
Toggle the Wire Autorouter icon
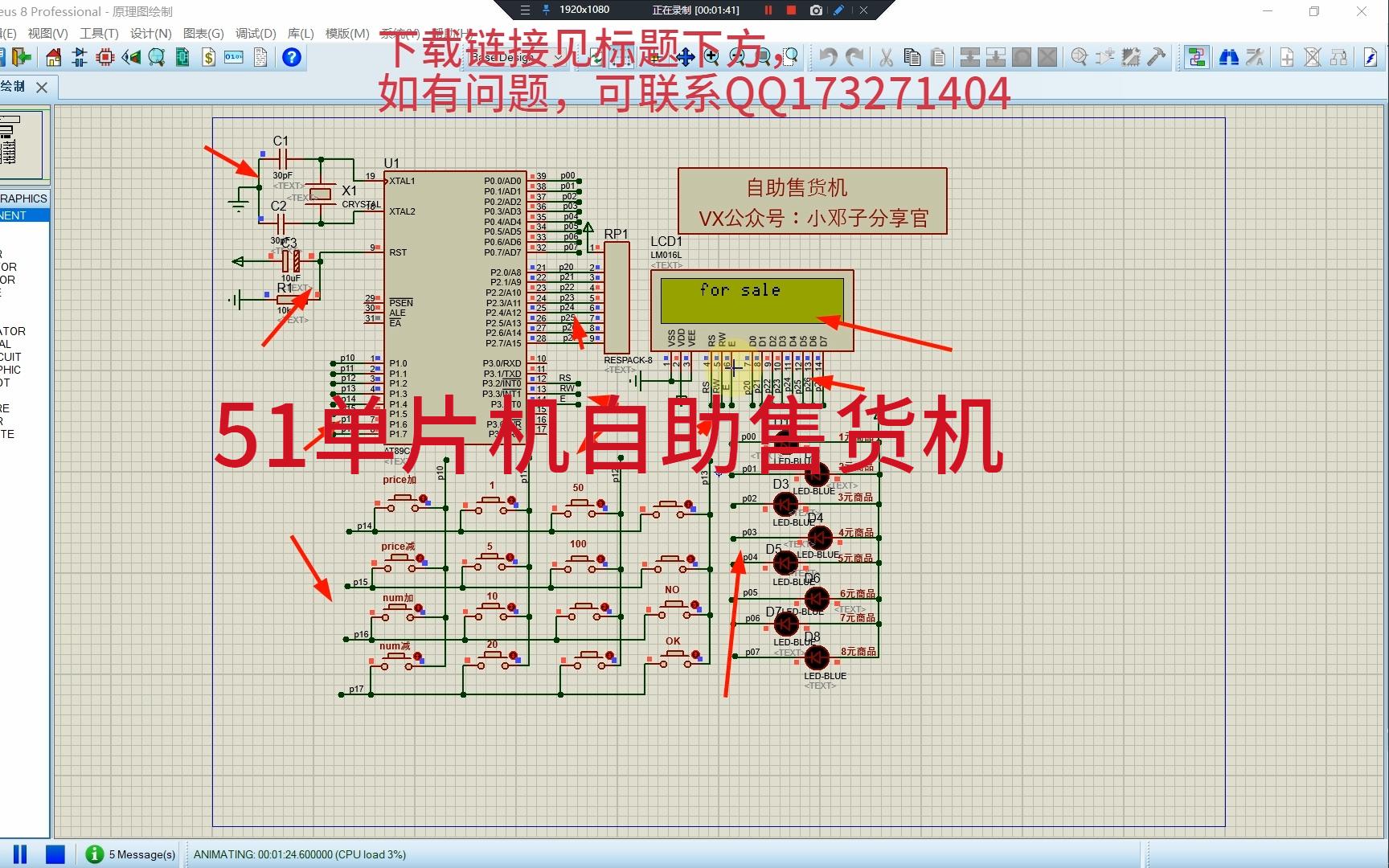point(1197,57)
